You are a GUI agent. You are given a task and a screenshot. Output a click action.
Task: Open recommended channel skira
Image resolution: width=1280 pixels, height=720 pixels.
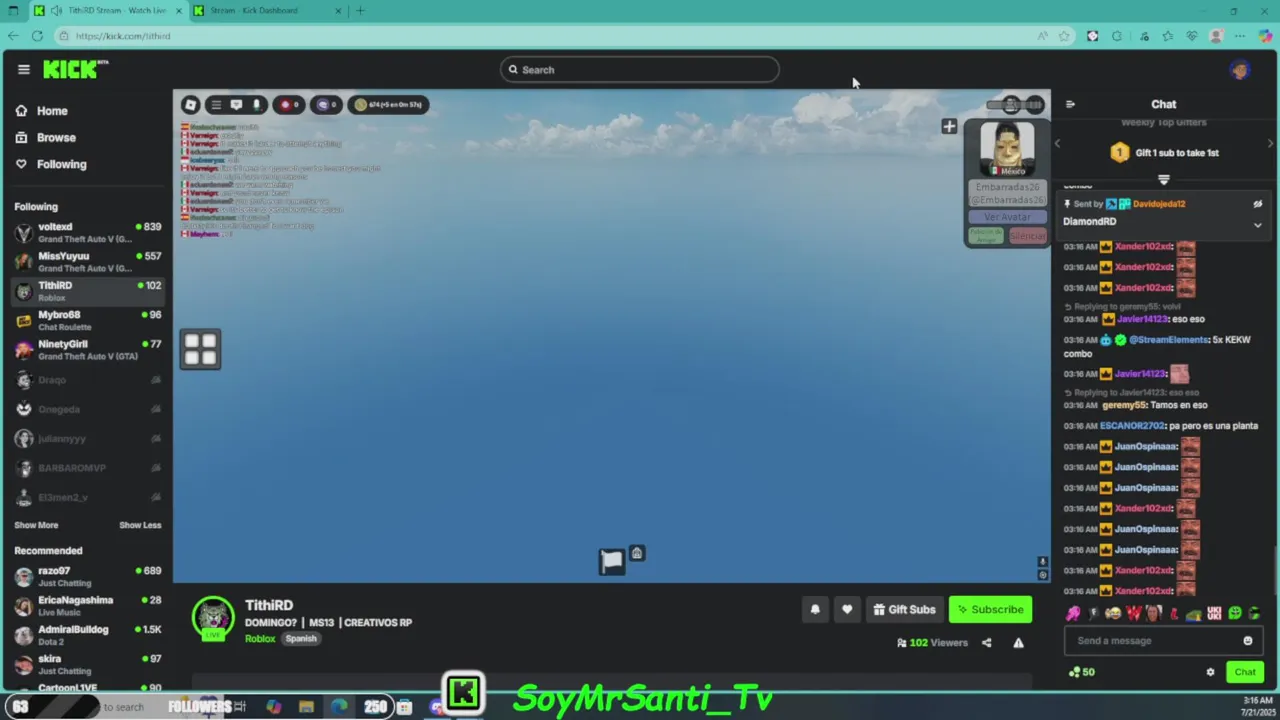(x=88, y=664)
